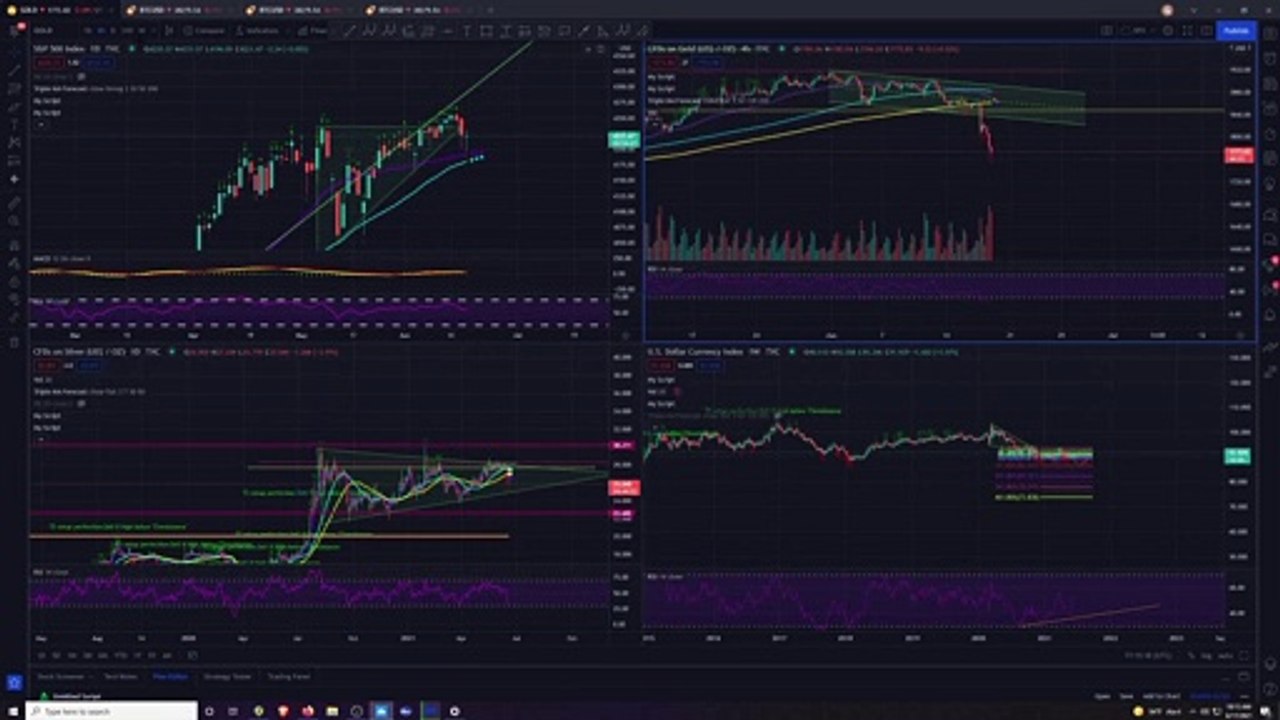1280x720 pixels.
Task: Open the Compare symbols button
Action: point(204,31)
